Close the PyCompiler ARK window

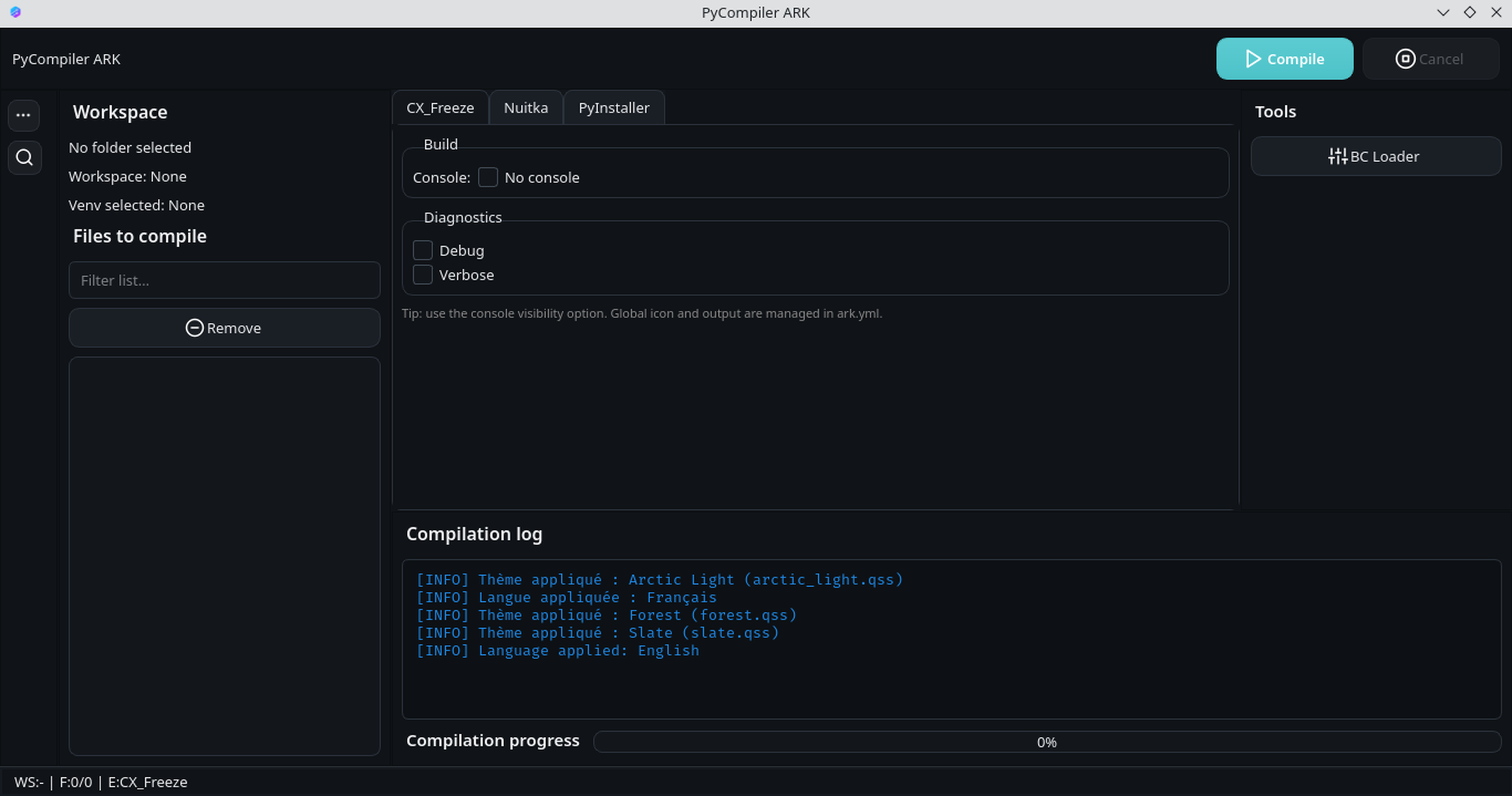1496,12
